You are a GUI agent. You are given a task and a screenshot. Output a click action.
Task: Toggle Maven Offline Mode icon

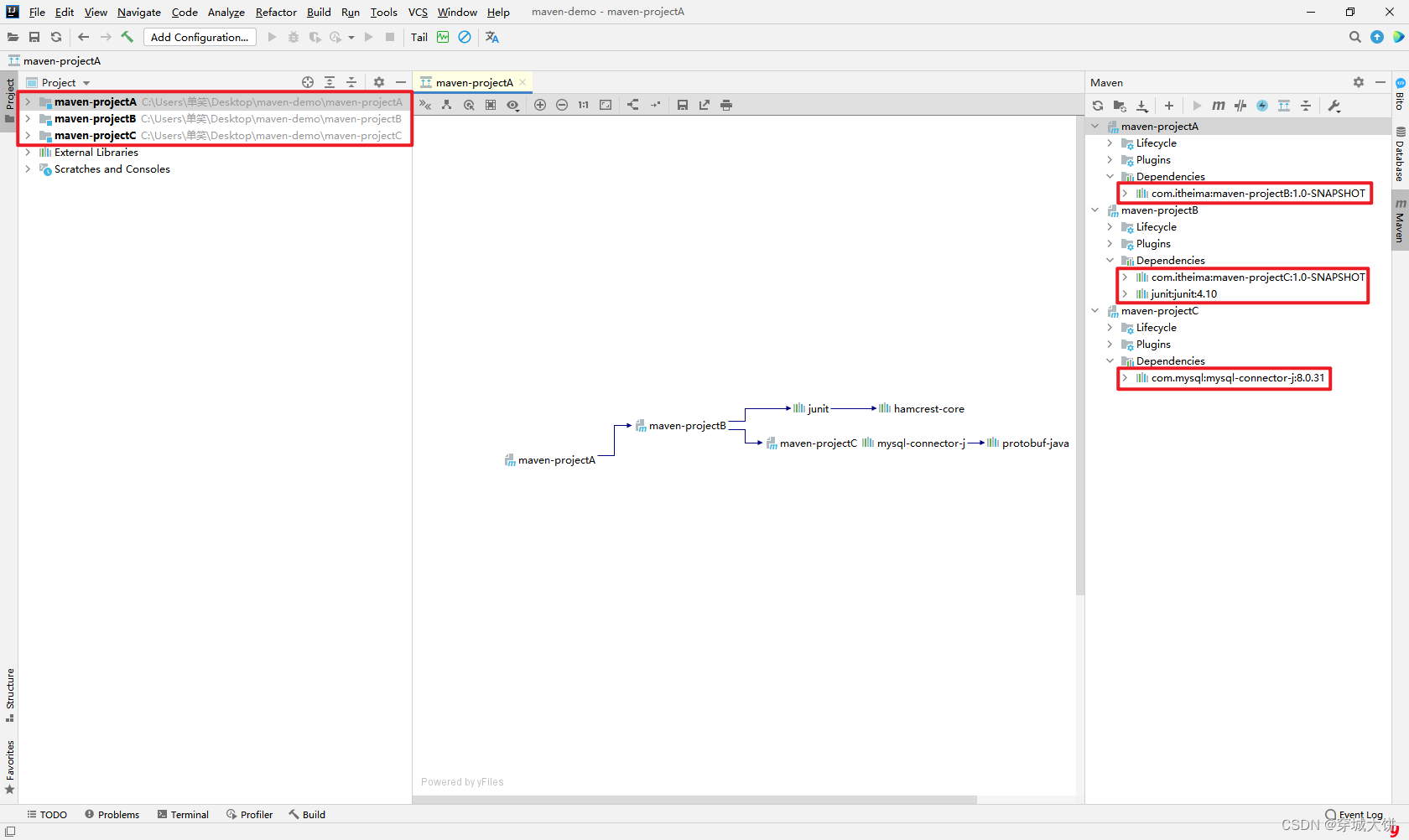[1240, 106]
